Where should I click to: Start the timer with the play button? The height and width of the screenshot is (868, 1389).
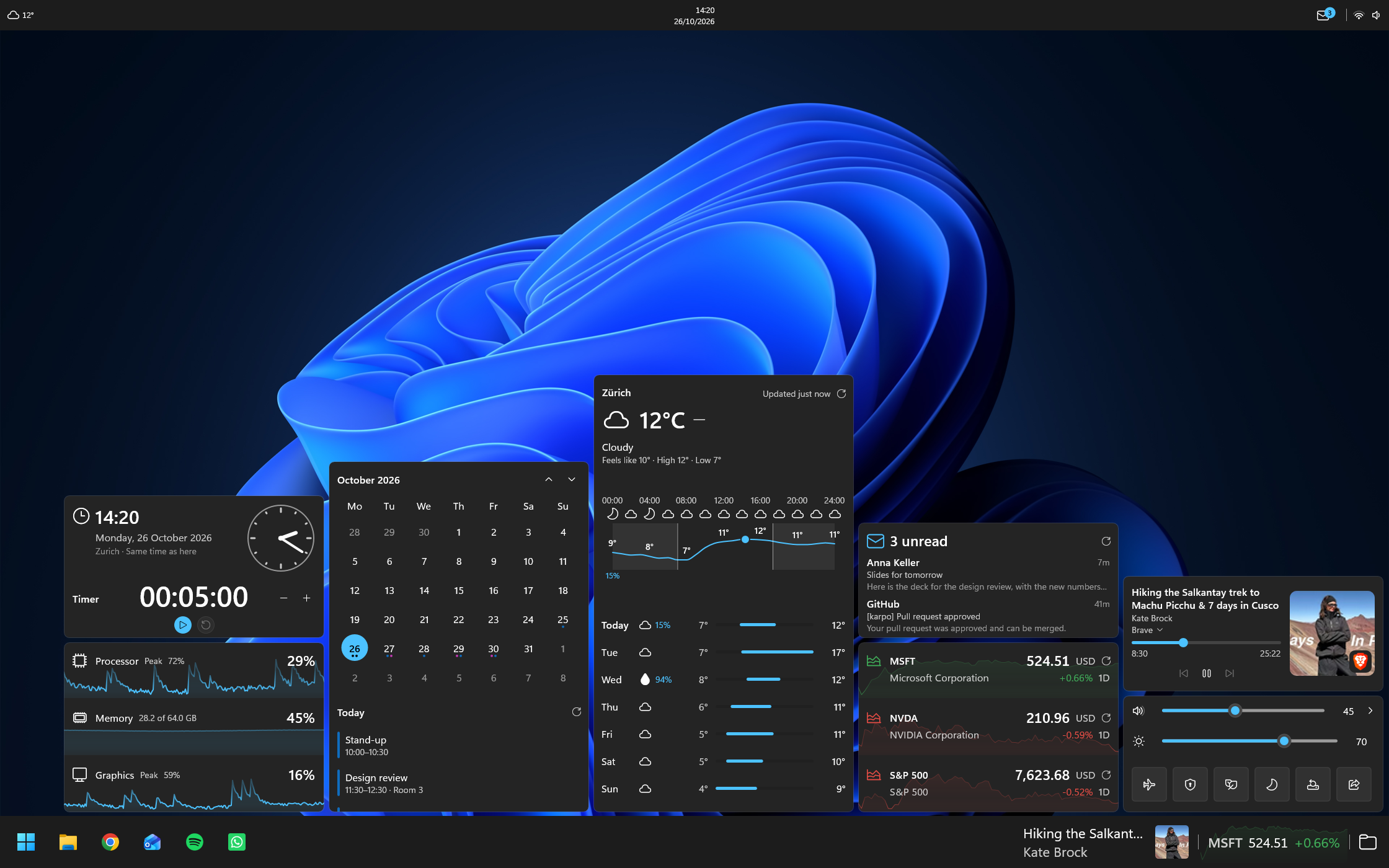pos(182,625)
